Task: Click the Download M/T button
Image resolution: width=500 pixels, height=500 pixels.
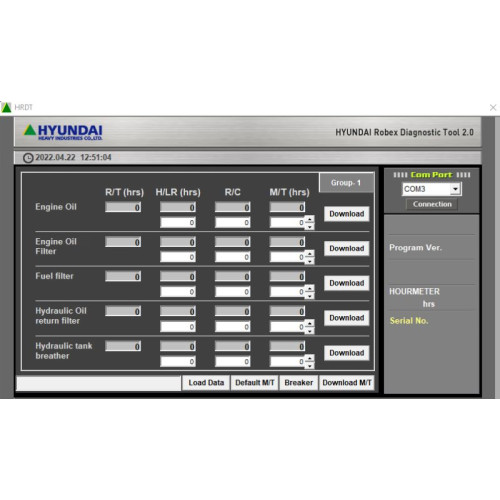Action: tap(347, 383)
